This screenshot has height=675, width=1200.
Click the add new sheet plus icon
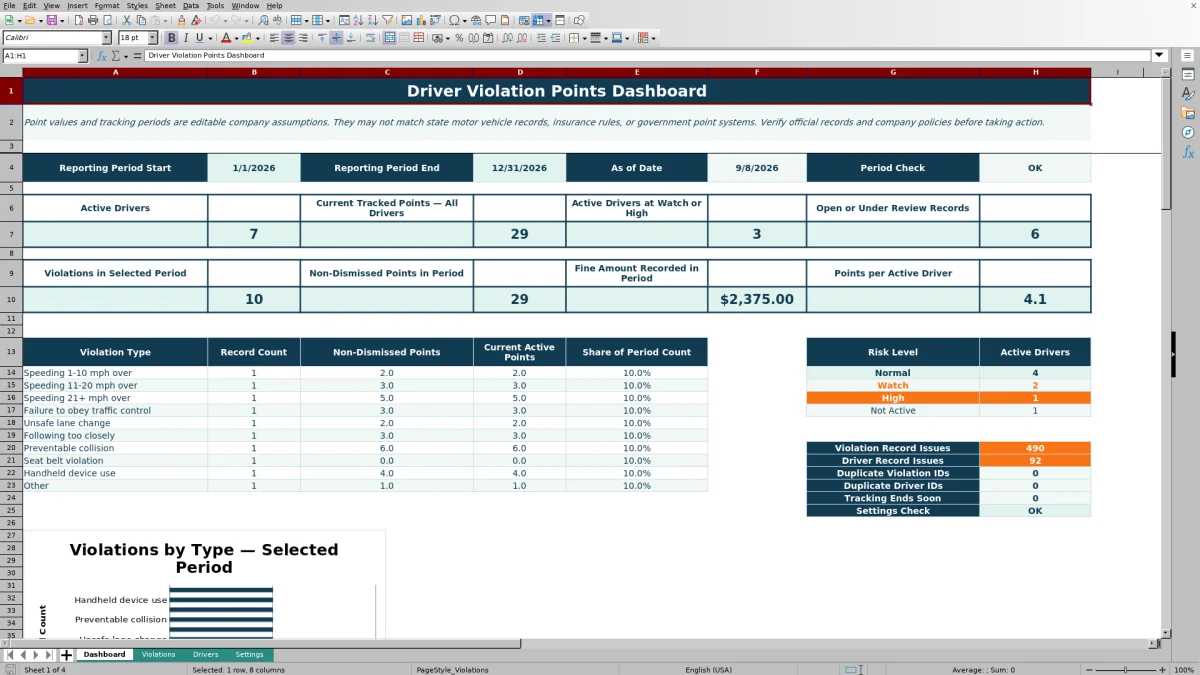coord(66,655)
